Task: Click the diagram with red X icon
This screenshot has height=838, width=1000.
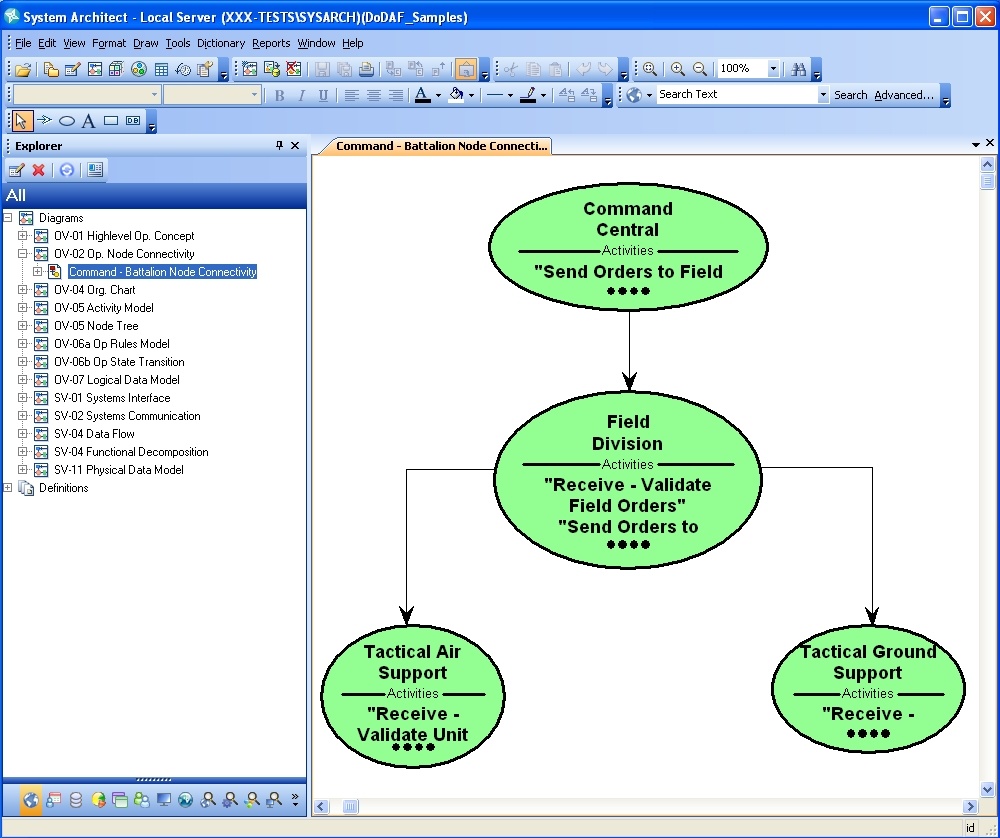Action: point(293,69)
